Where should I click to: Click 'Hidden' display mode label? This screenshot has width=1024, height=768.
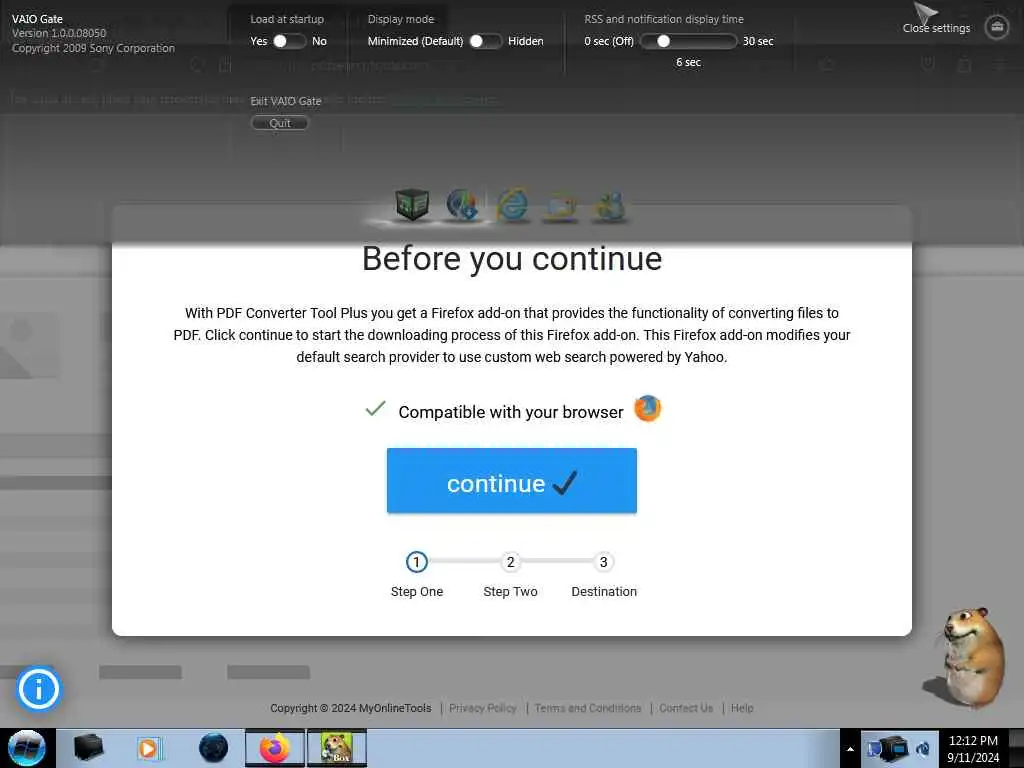coord(526,41)
